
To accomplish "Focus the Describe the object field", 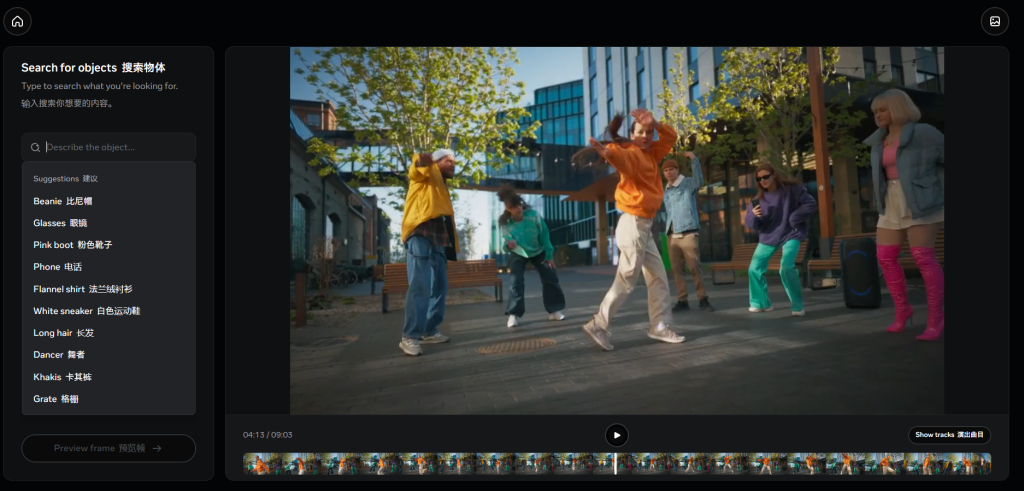I will [x=115, y=147].
